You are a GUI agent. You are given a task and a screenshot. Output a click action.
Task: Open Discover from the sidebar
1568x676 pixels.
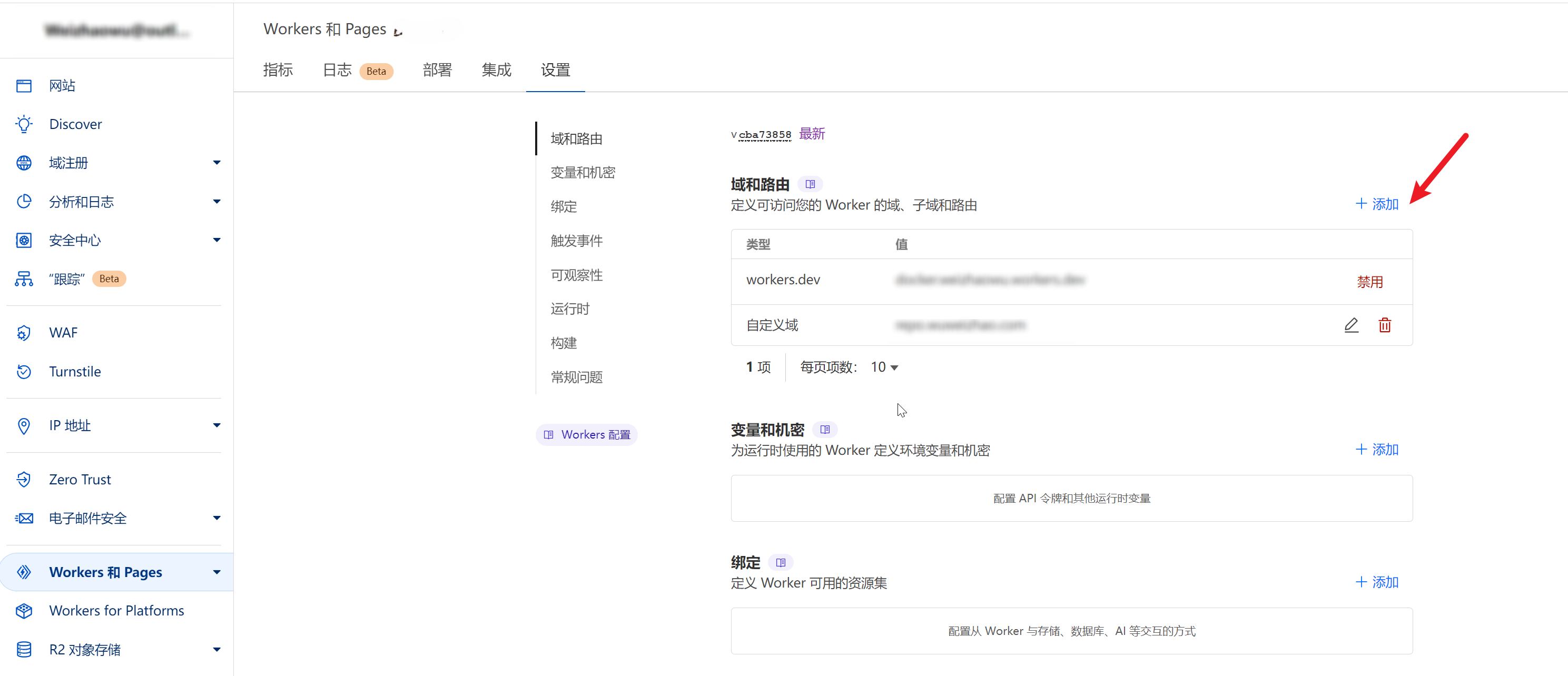(75, 124)
